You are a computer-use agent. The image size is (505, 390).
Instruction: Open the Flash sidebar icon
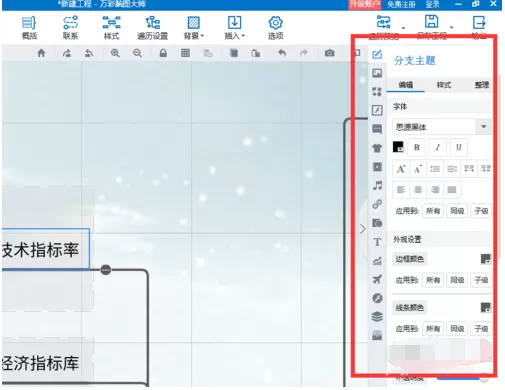pyautogui.click(x=377, y=110)
